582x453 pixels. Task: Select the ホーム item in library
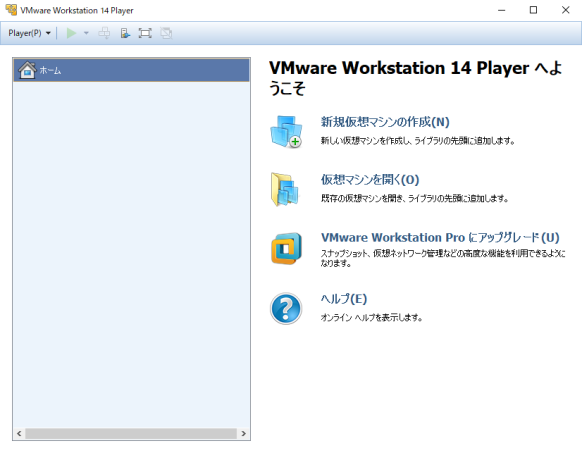pyautogui.click(x=131, y=70)
